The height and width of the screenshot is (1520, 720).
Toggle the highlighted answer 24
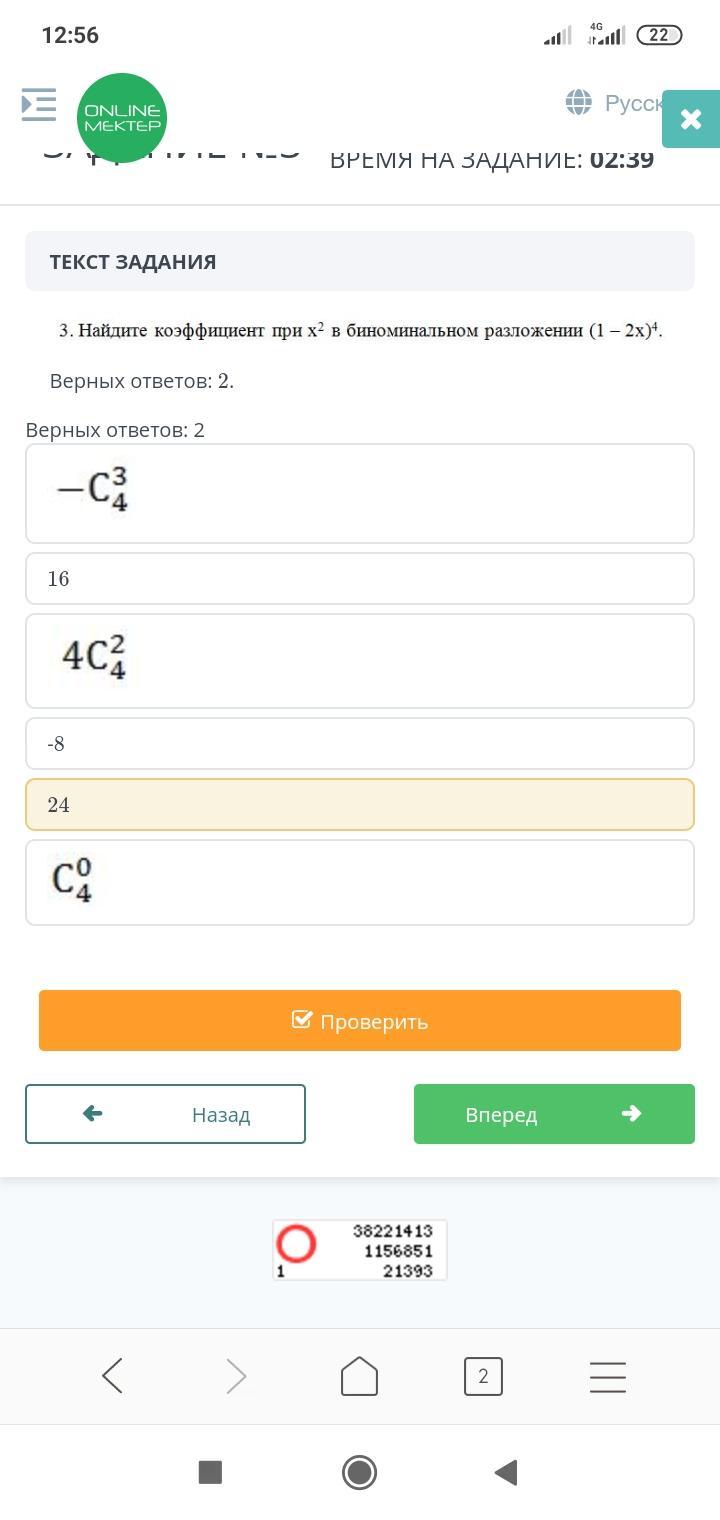[360, 805]
